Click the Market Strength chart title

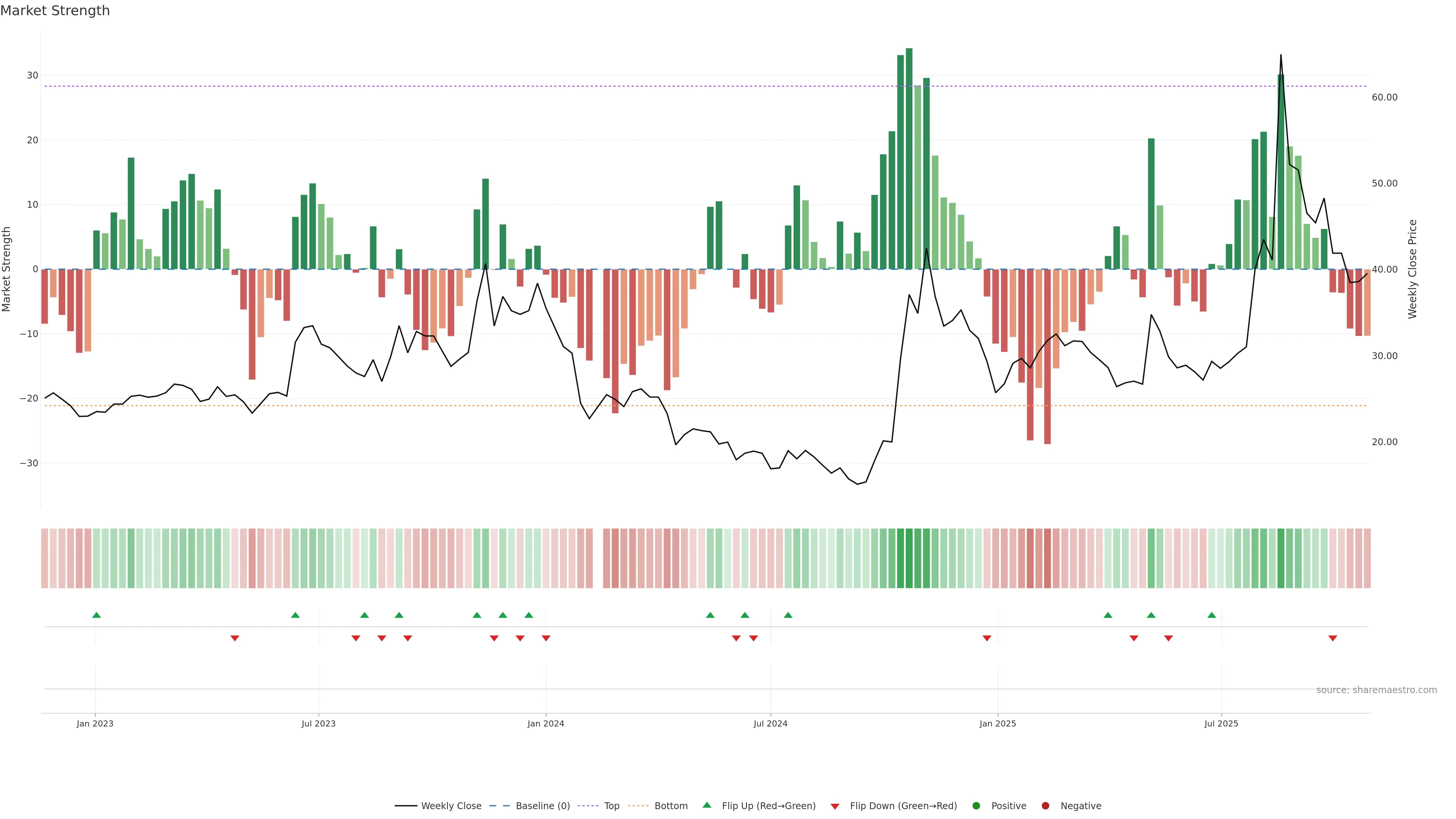(55, 11)
